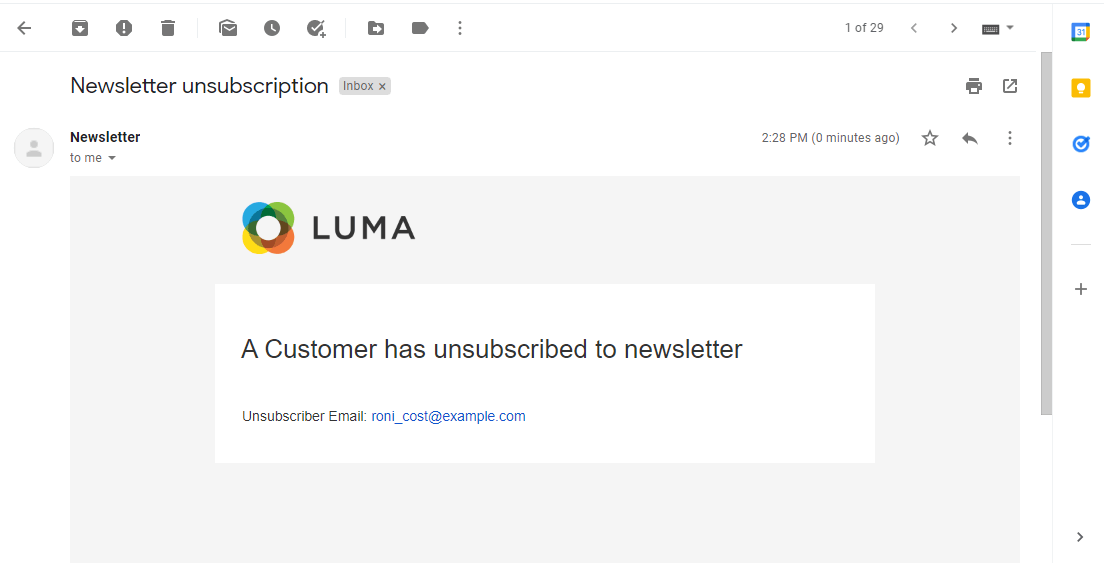1104x563 pixels.
Task: Mark the email as unread
Action: pyautogui.click(x=228, y=28)
